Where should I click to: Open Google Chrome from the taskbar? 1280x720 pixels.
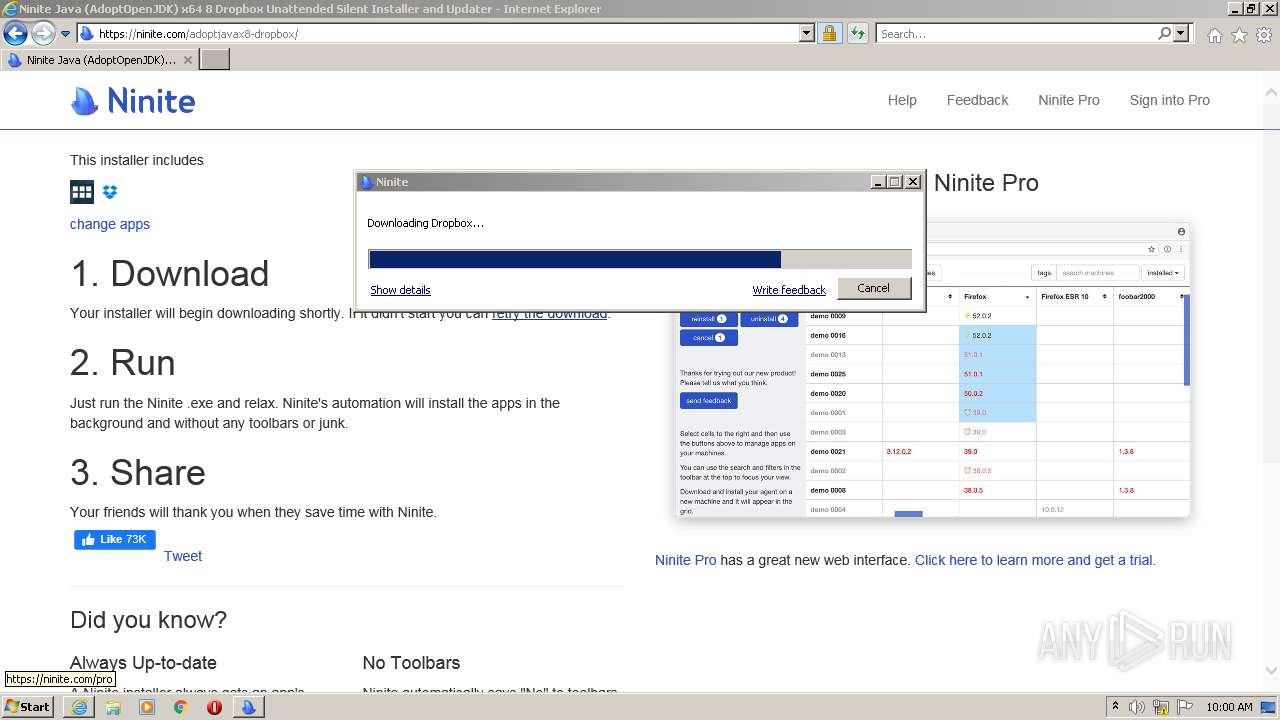[181, 707]
